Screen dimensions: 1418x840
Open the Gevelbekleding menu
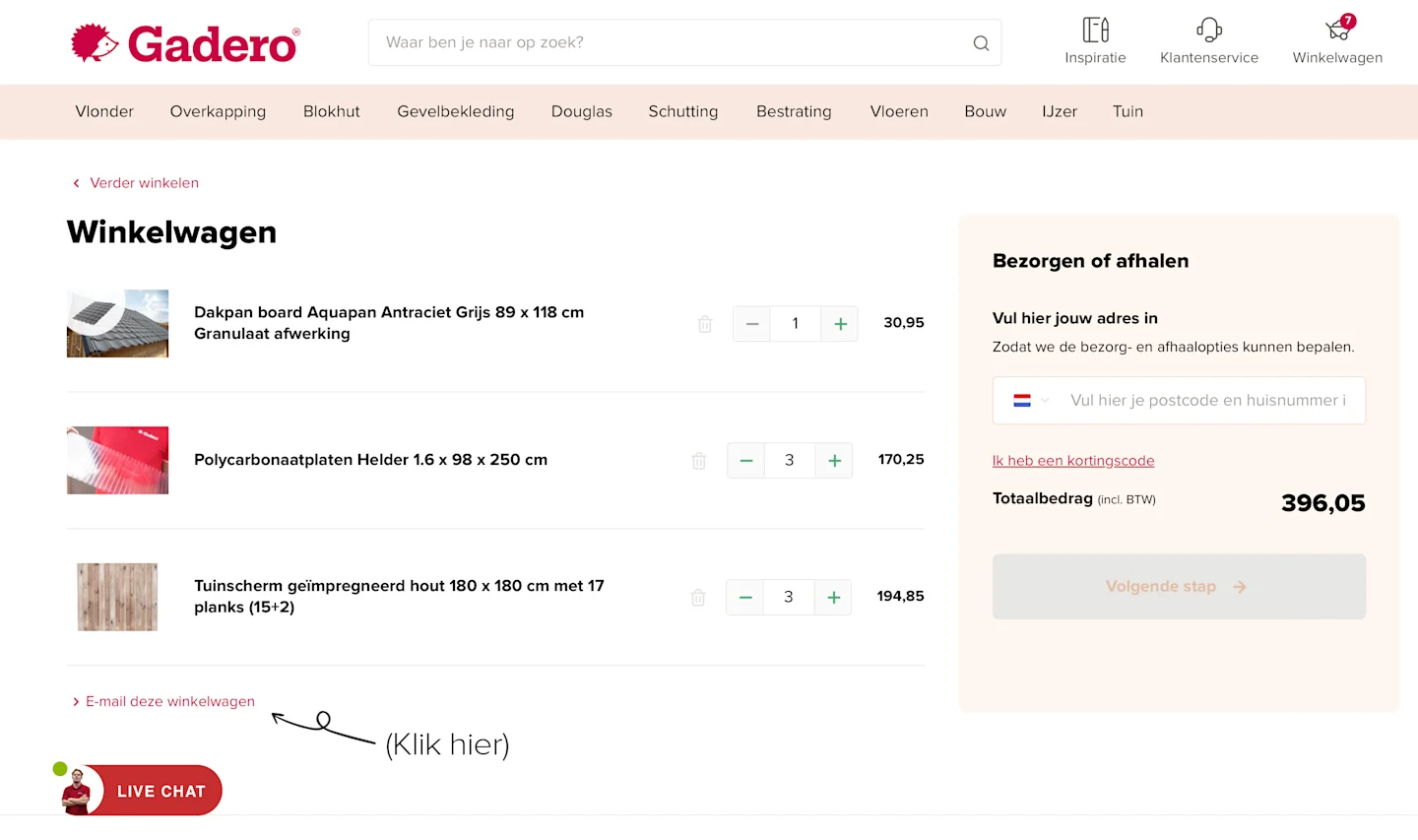(456, 112)
